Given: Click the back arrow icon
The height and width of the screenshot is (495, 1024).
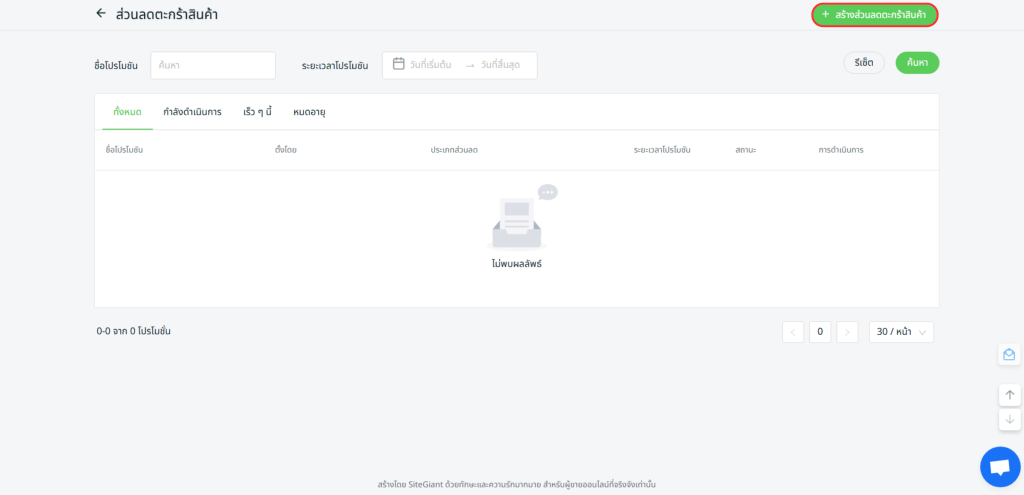Looking at the screenshot, I should 100,14.
